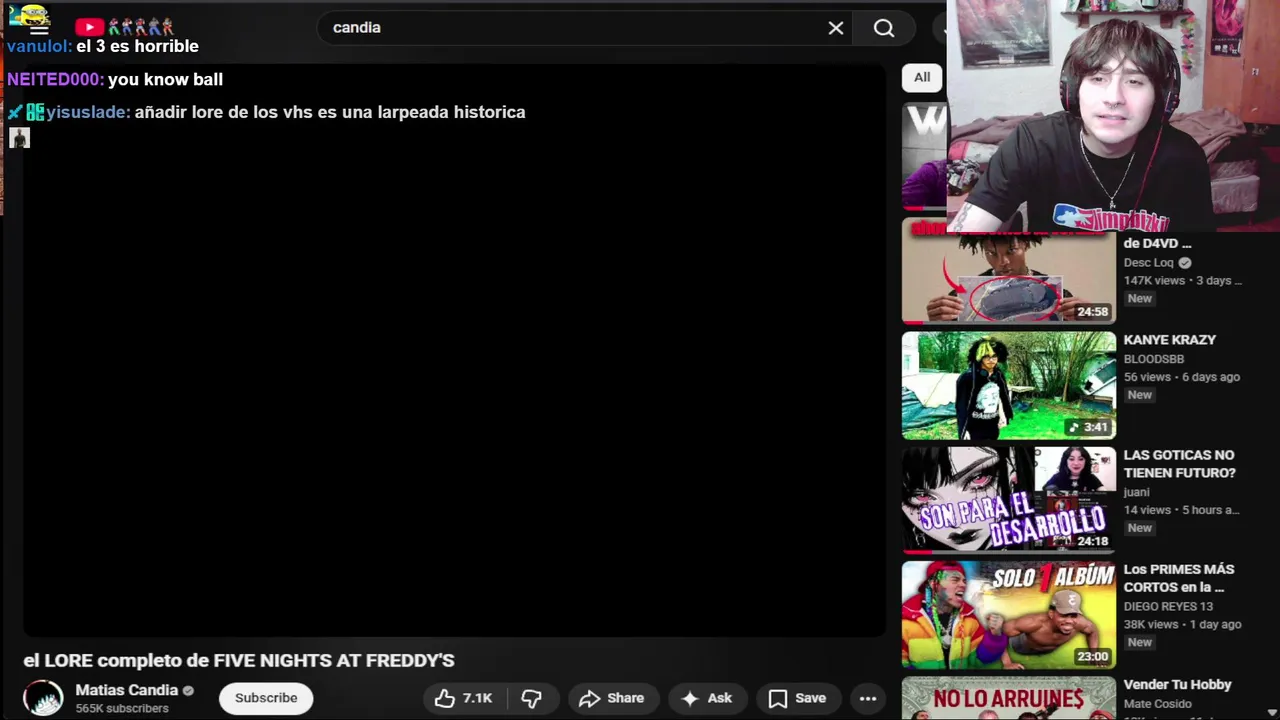Viewport: 1280px width, 720px height.
Task: Open the Ask AI sparkle button
Action: click(707, 698)
